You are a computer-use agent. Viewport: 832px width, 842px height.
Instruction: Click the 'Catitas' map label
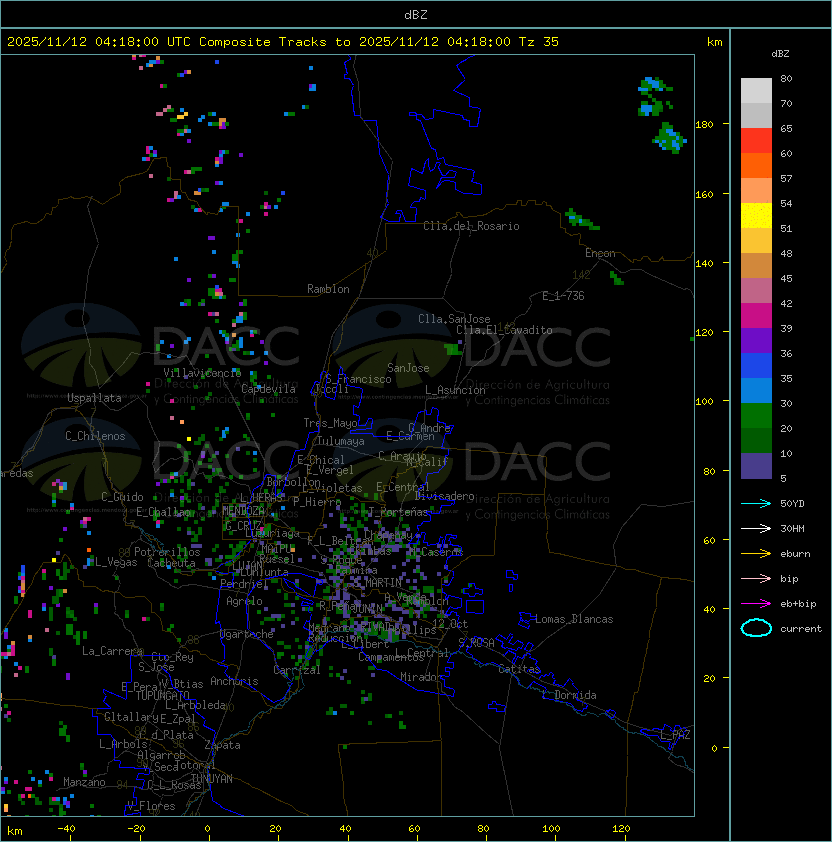pyautogui.click(x=519, y=669)
